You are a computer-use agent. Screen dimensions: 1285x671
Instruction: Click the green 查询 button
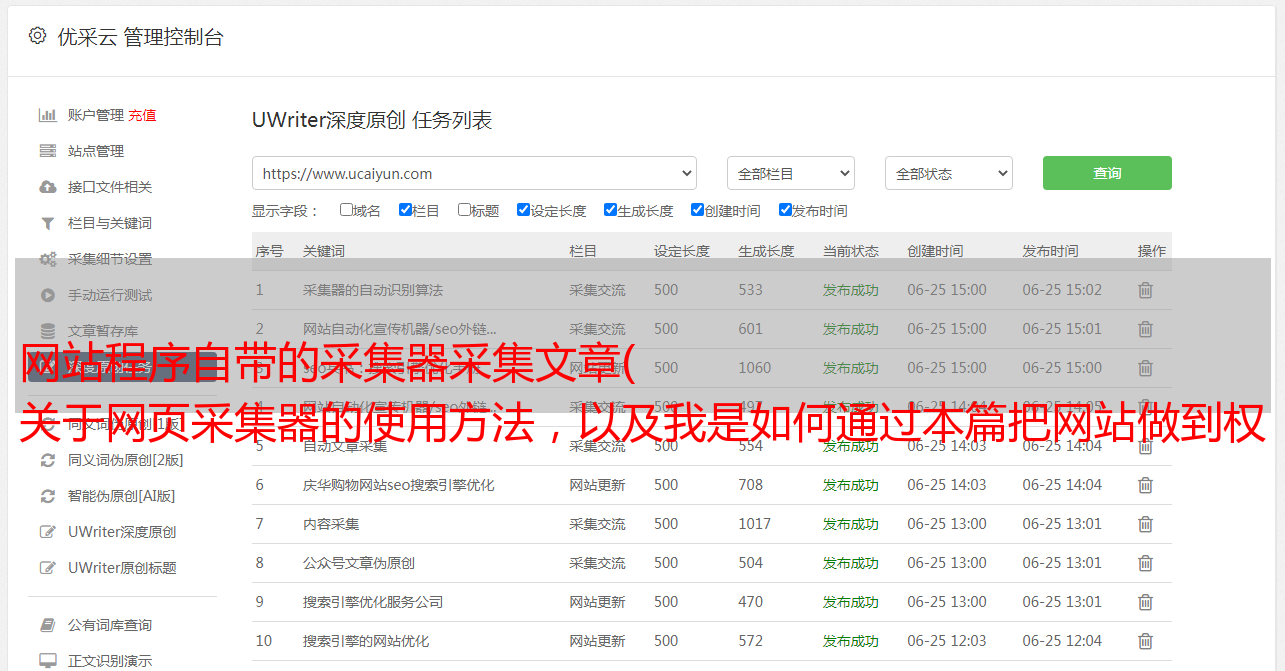[x=1107, y=173]
